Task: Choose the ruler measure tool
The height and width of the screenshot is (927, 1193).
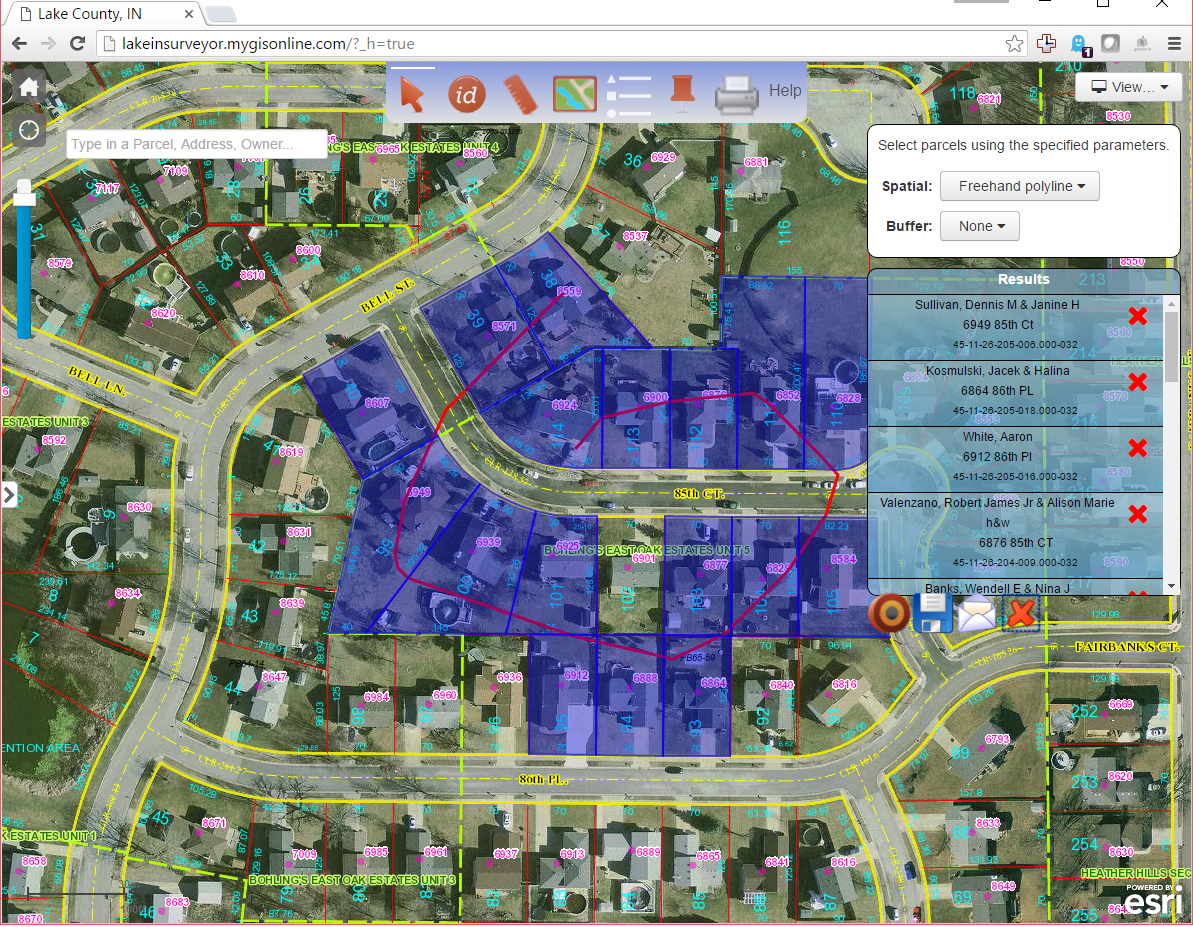Action: pyautogui.click(x=520, y=94)
